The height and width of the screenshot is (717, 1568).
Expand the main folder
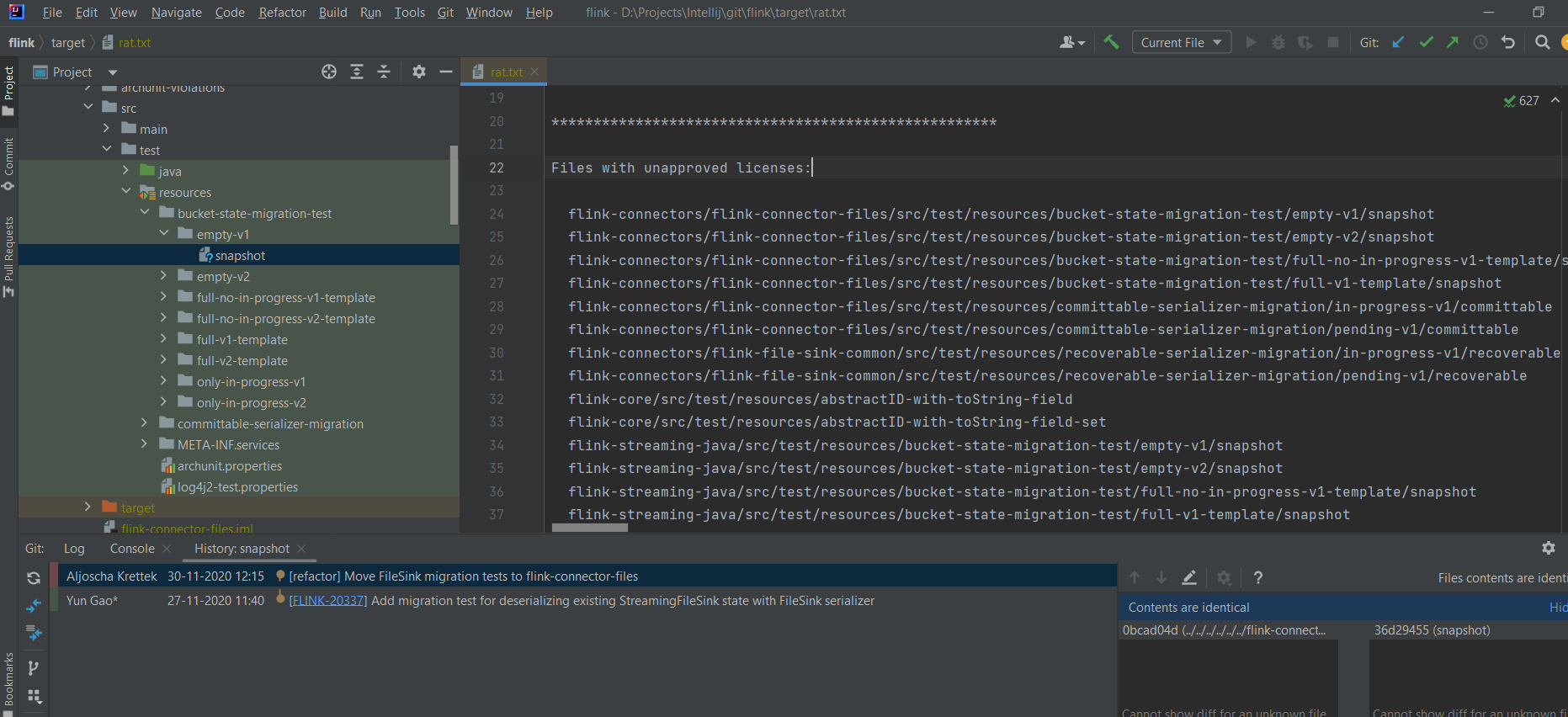107,128
